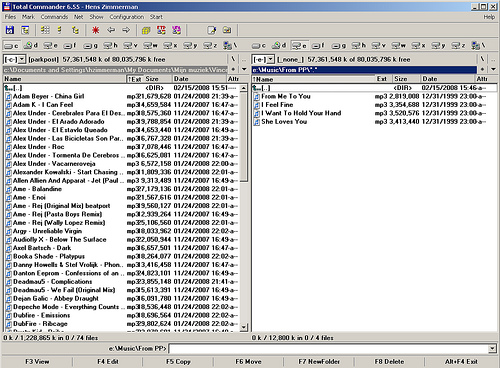The image size is (500, 368).
Task: Select CD drive d in the left drive bar
Action: click(x=31, y=45)
